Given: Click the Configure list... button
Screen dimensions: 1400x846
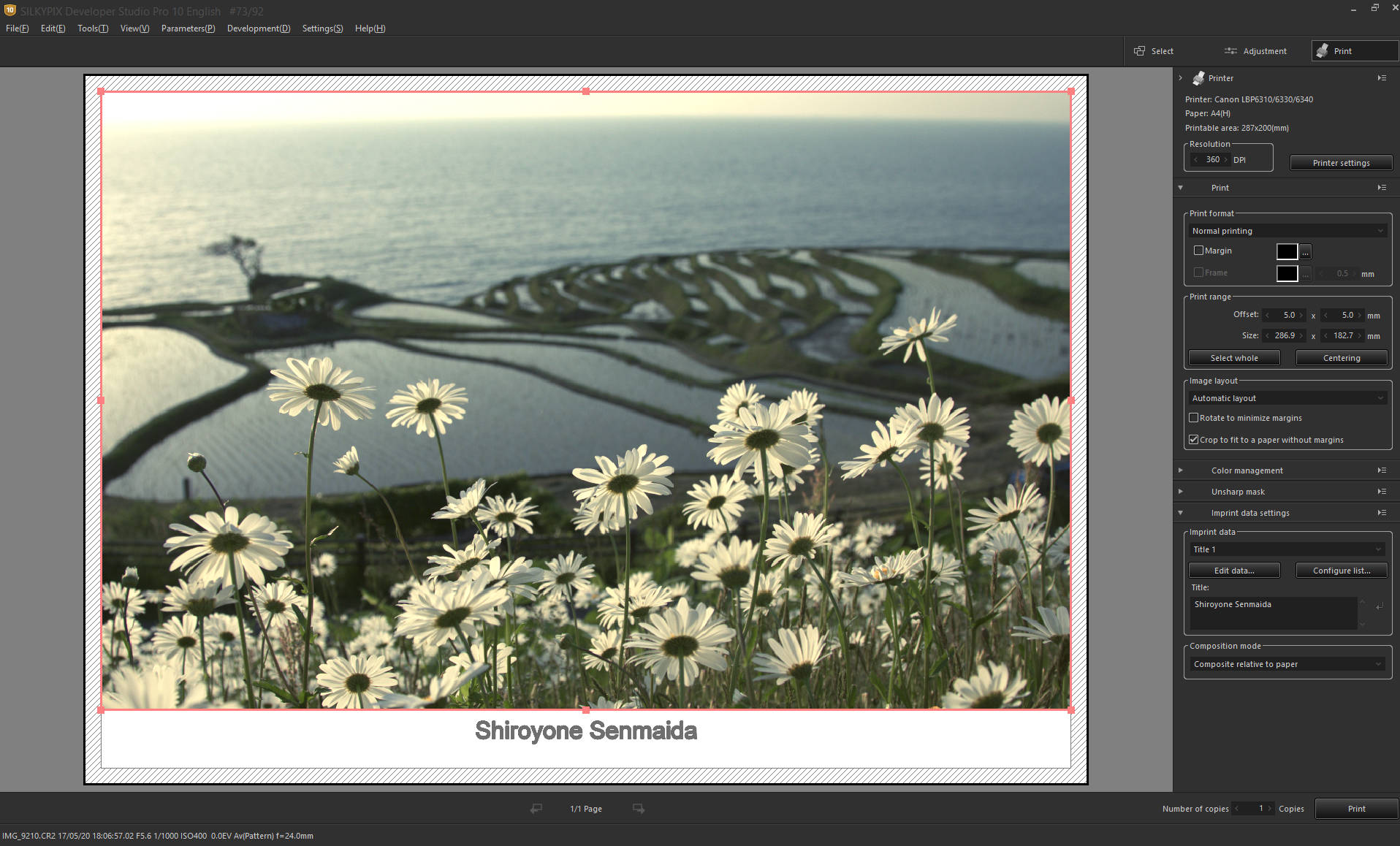Looking at the screenshot, I should pos(1342,571).
